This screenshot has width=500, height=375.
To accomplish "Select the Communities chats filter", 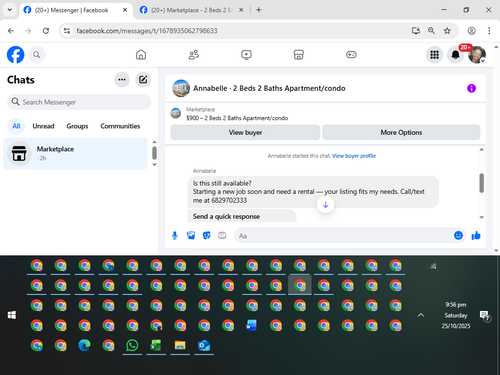I will point(120,126).
